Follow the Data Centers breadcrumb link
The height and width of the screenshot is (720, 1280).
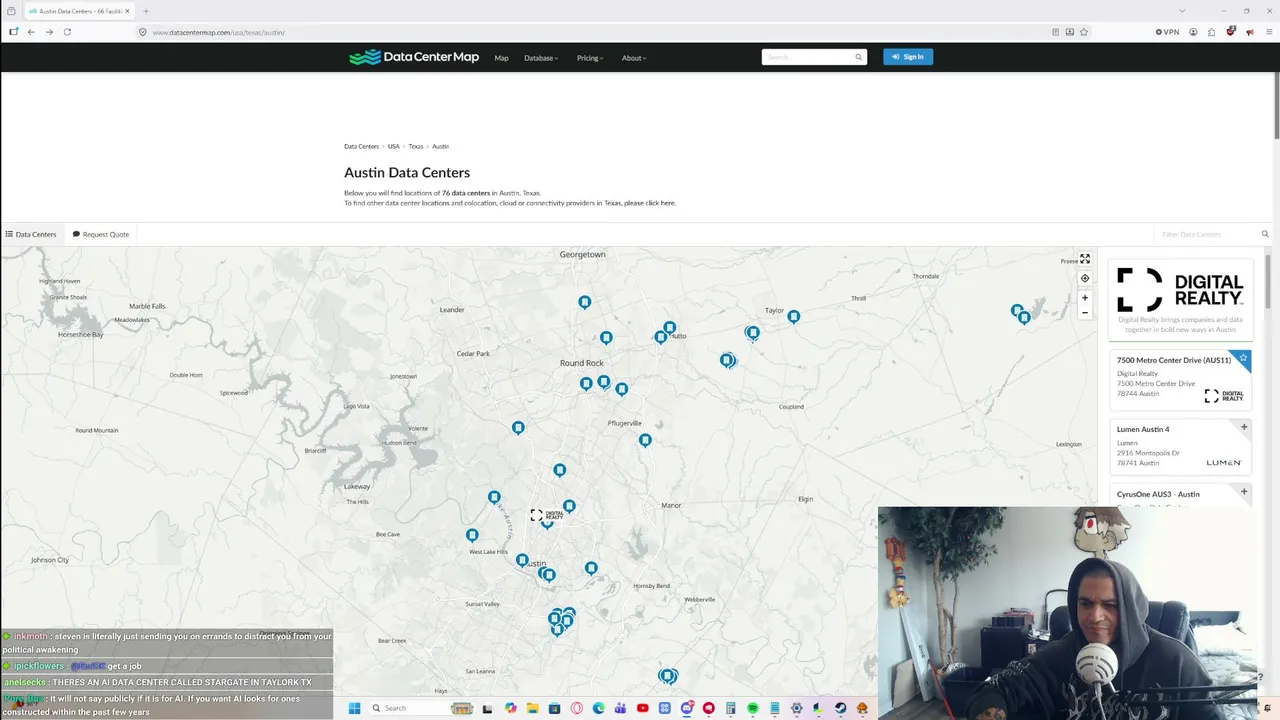pyautogui.click(x=361, y=146)
